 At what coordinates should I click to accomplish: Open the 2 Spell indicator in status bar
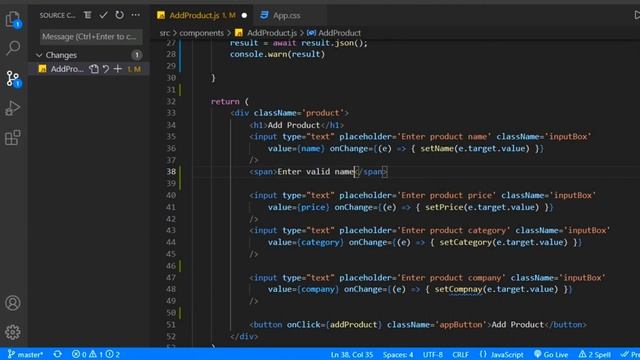point(594,354)
